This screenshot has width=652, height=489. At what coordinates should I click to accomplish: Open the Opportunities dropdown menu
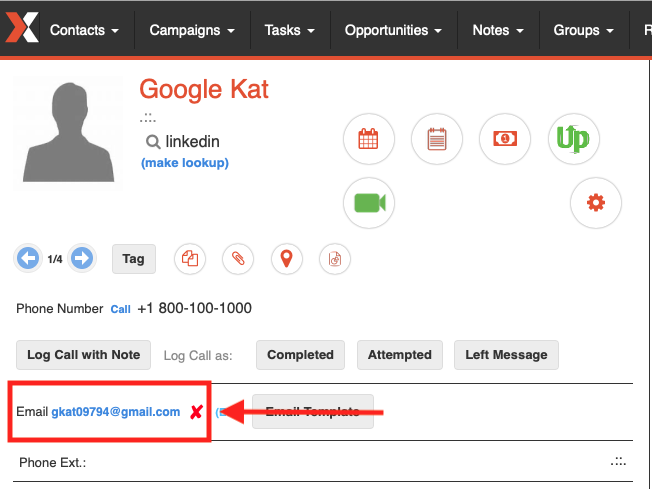coord(393,30)
